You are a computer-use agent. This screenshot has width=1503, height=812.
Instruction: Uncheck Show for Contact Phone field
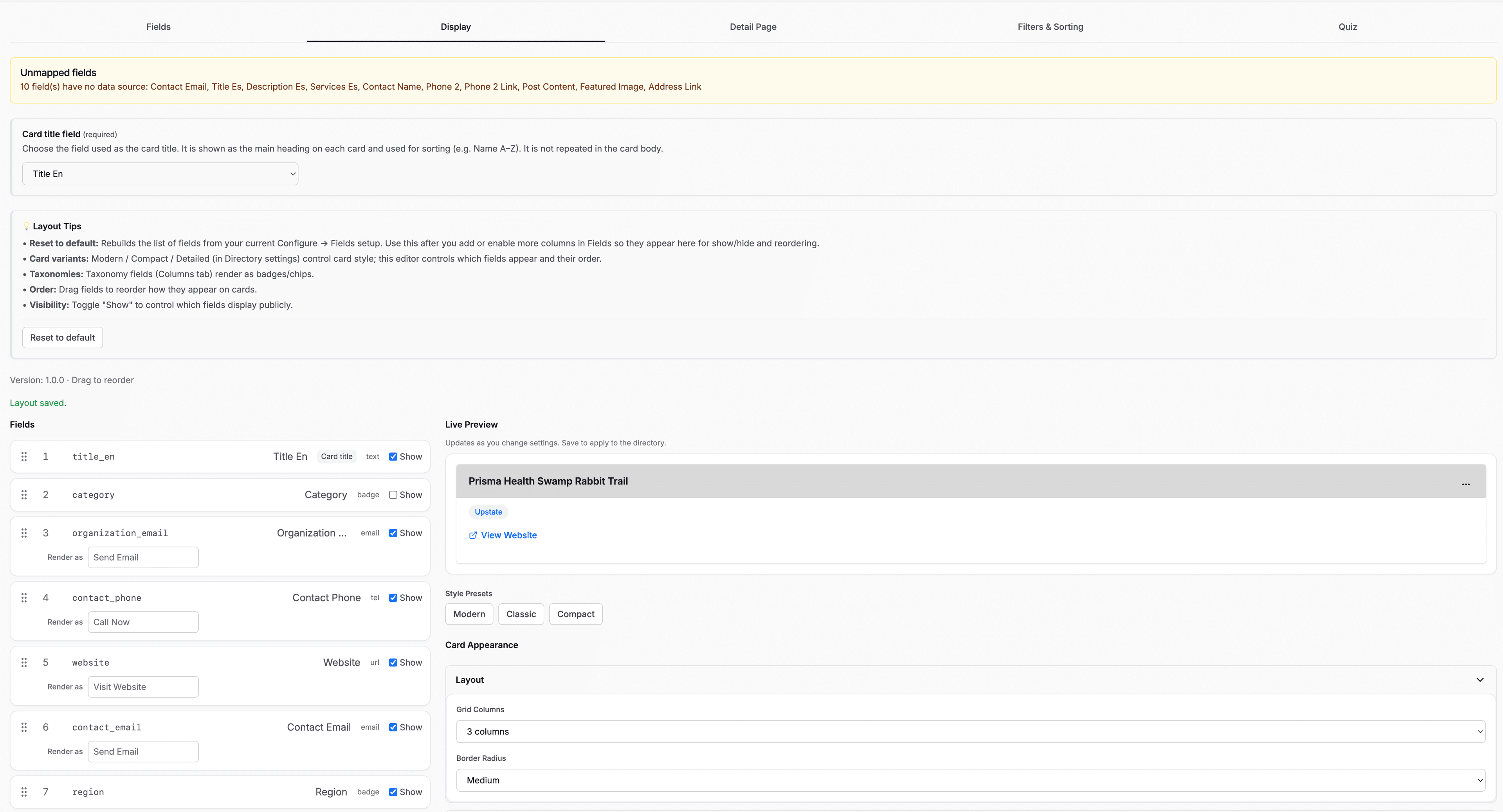393,598
